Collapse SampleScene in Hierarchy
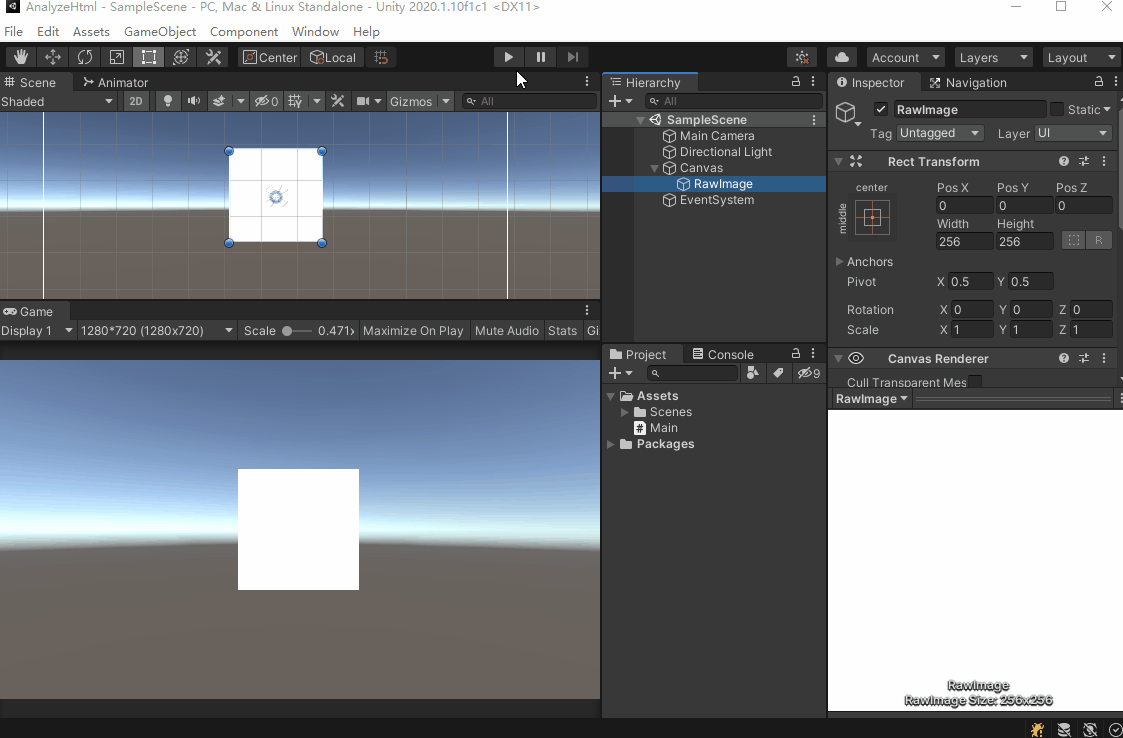Screen dimensions: 1123x738 tap(640, 120)
